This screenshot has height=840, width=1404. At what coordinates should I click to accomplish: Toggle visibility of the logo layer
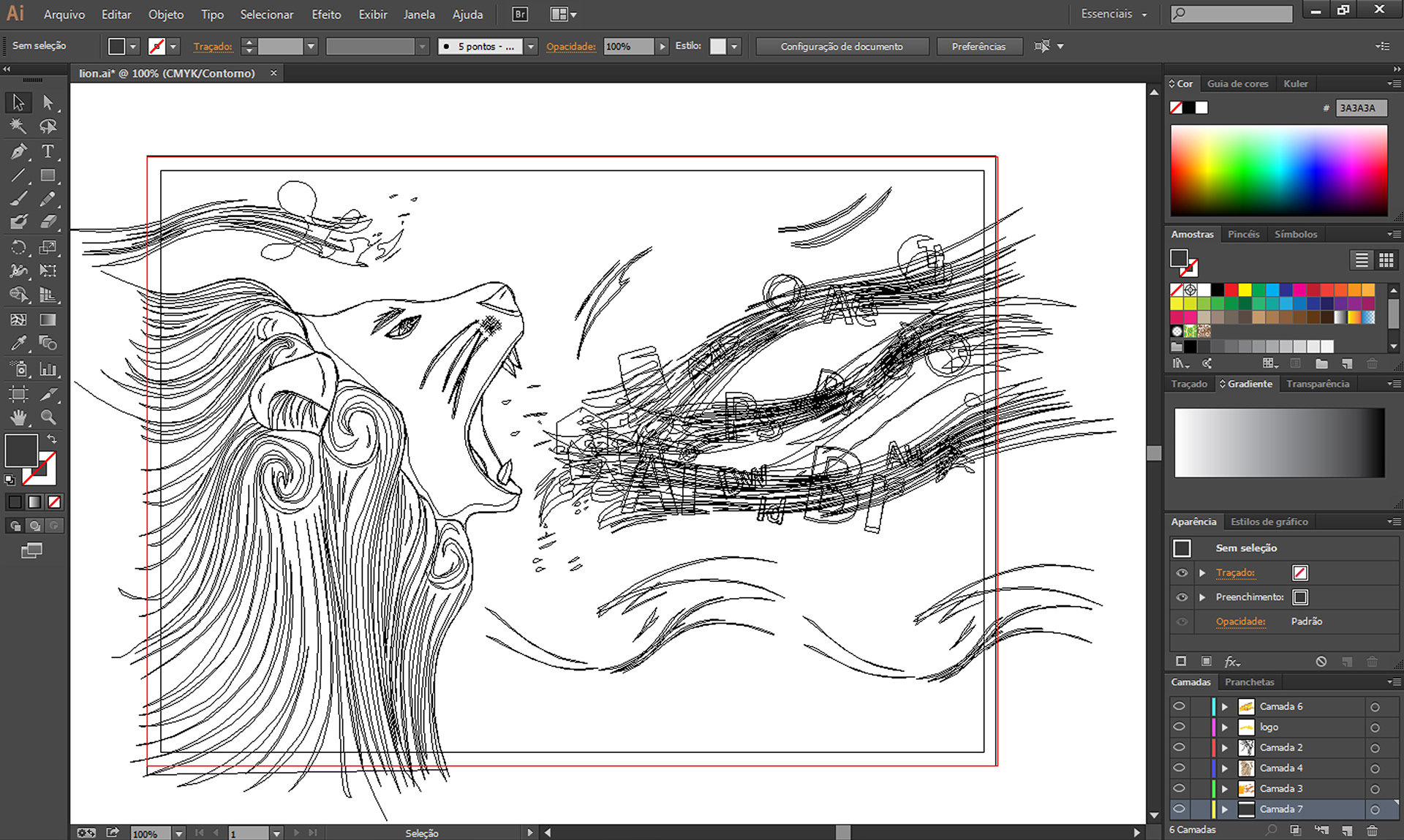pos(1179,727)
